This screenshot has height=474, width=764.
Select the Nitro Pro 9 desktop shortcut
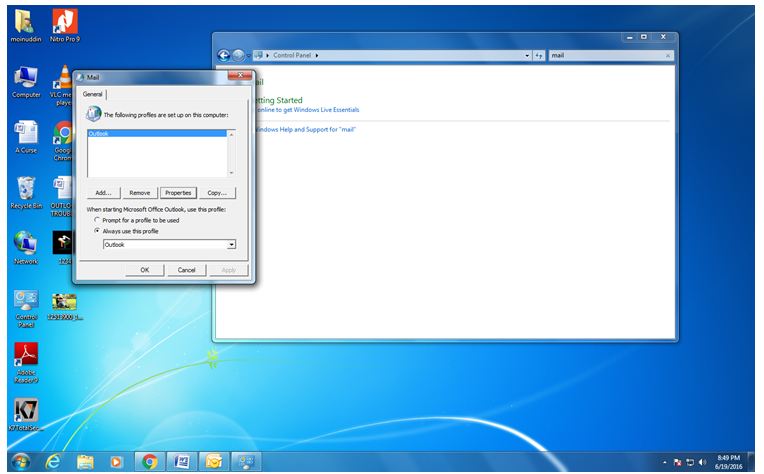64,19
